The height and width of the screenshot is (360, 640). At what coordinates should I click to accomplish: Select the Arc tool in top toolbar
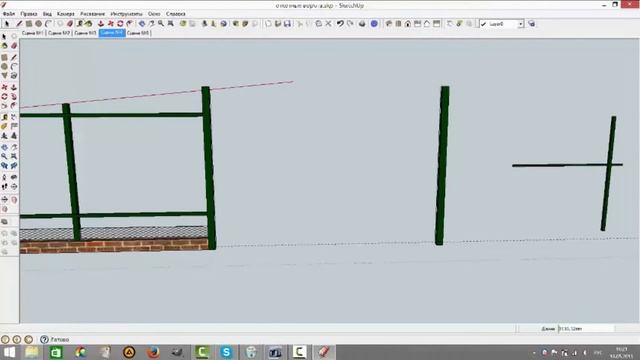point(48,24)
